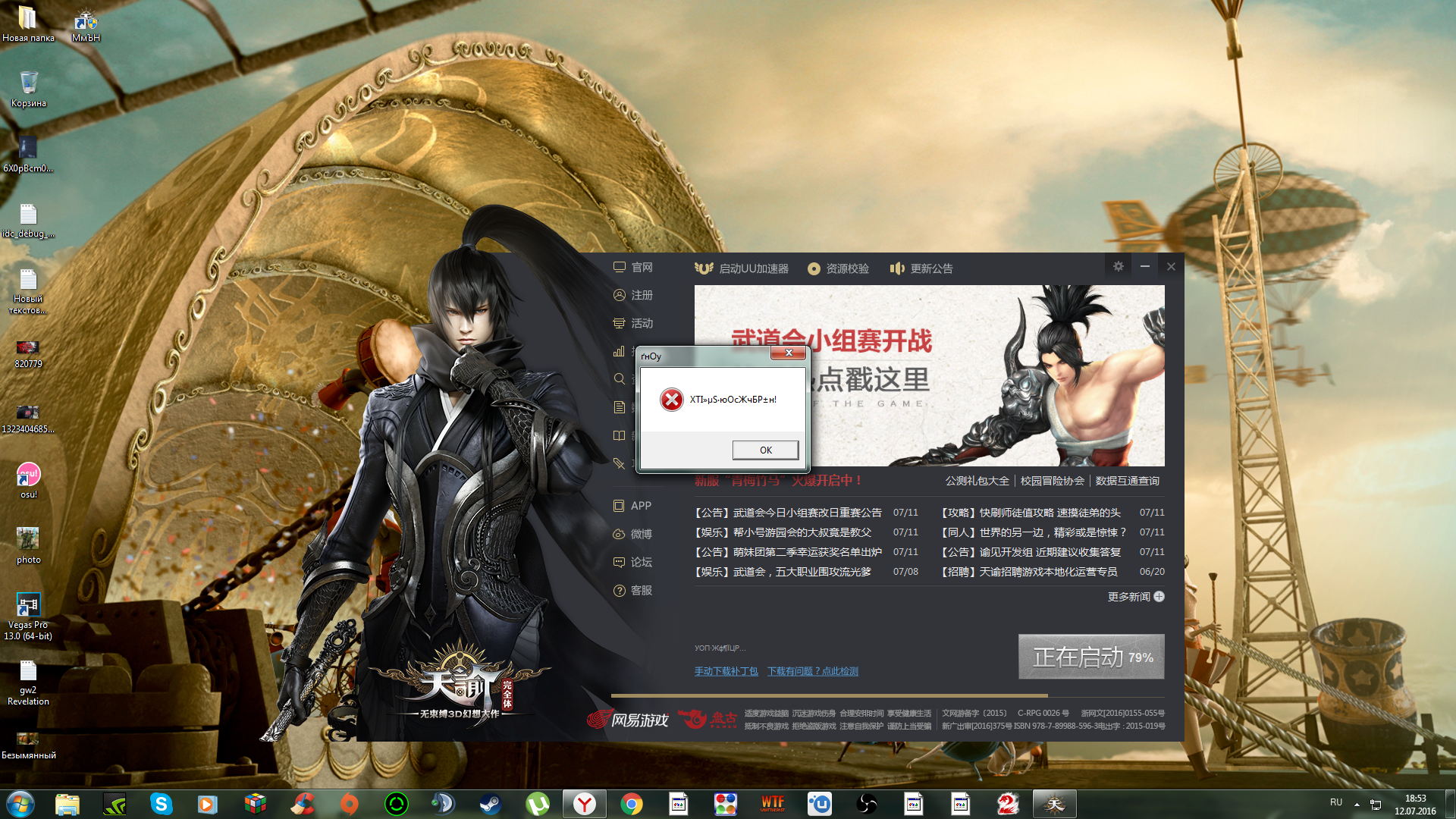Screen dimensions: 1456x819
Task: Open the 数据互通查询 link
Action: coord(1127,481)
